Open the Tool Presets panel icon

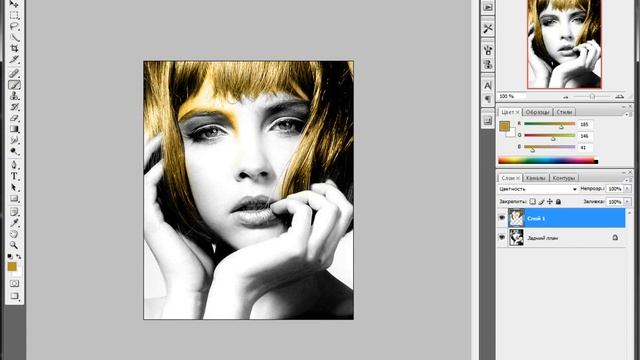(488, 29)
